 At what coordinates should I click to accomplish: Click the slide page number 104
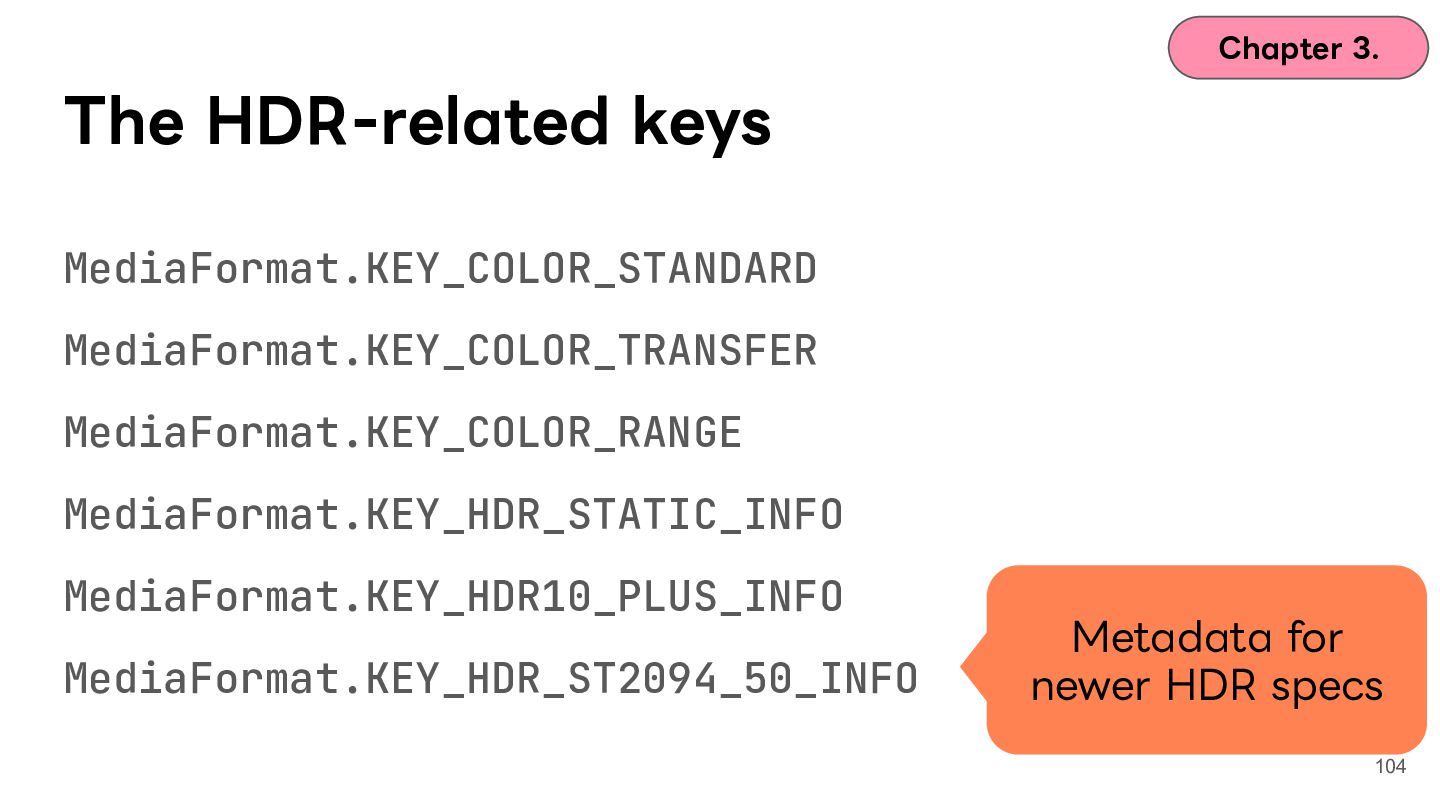(1390, 767)
